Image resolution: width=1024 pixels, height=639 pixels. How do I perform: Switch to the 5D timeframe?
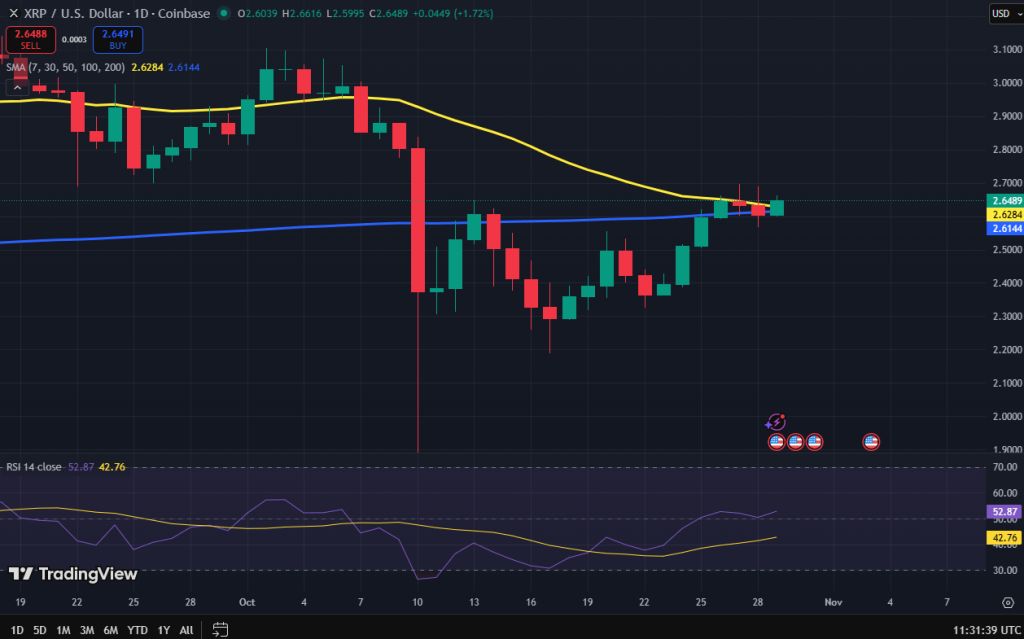pos(39,628)
